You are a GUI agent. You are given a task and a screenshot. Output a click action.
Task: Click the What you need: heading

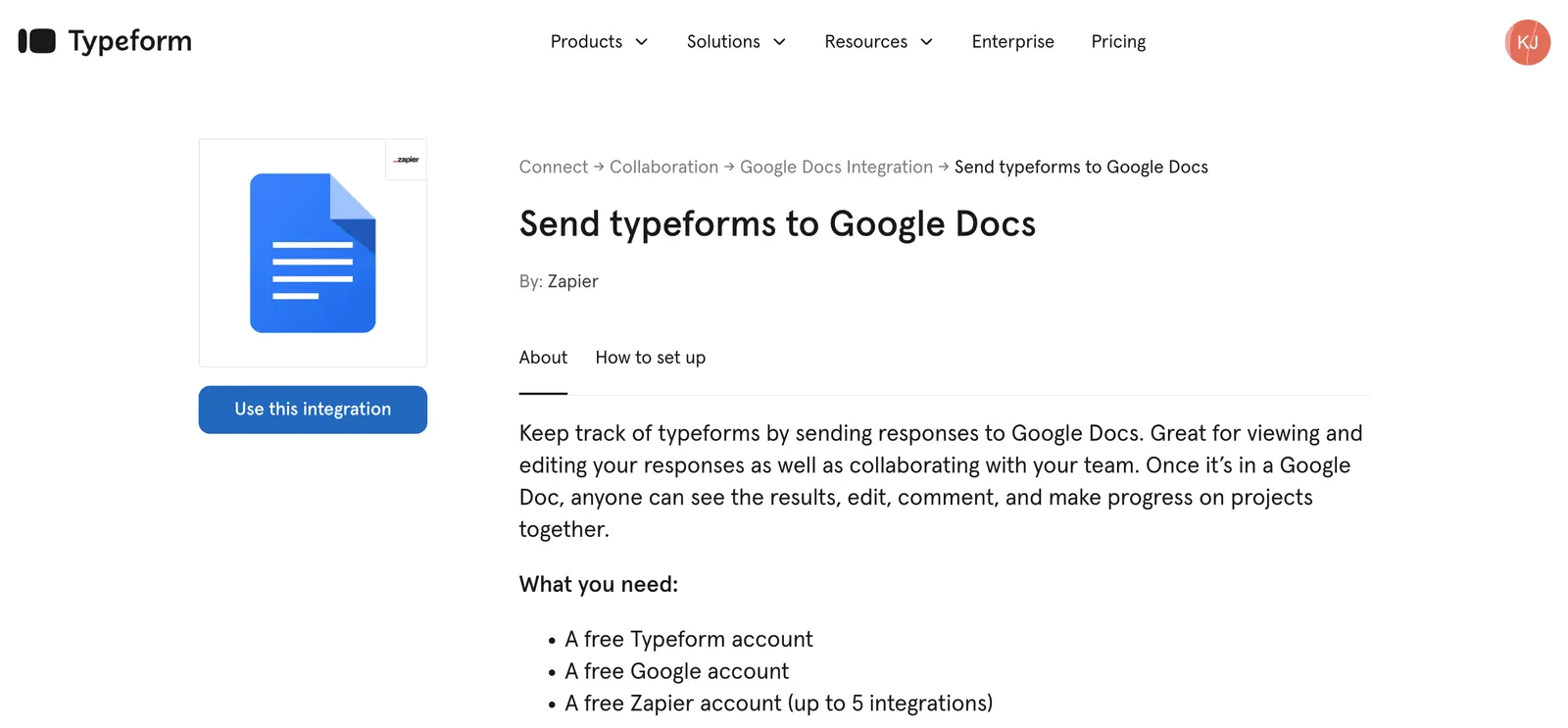click(598, 585)
